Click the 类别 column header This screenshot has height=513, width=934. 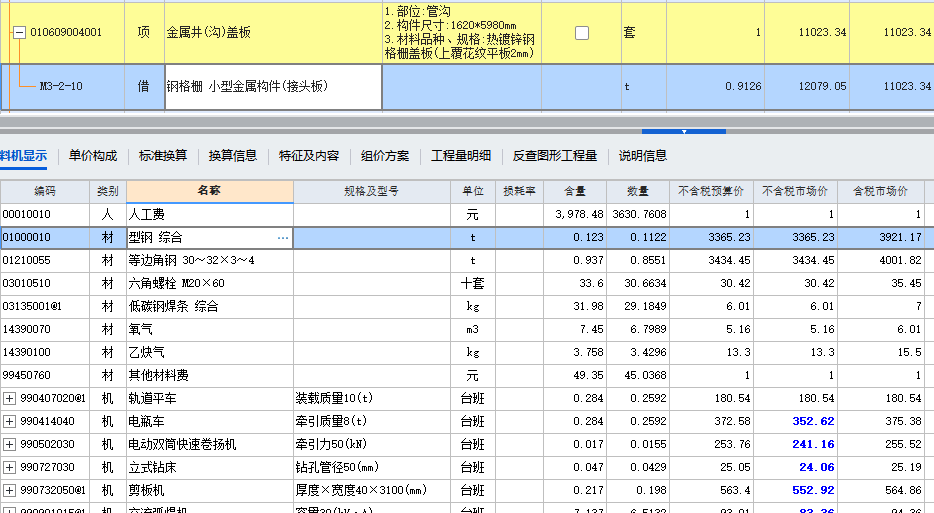click(108, 191)
